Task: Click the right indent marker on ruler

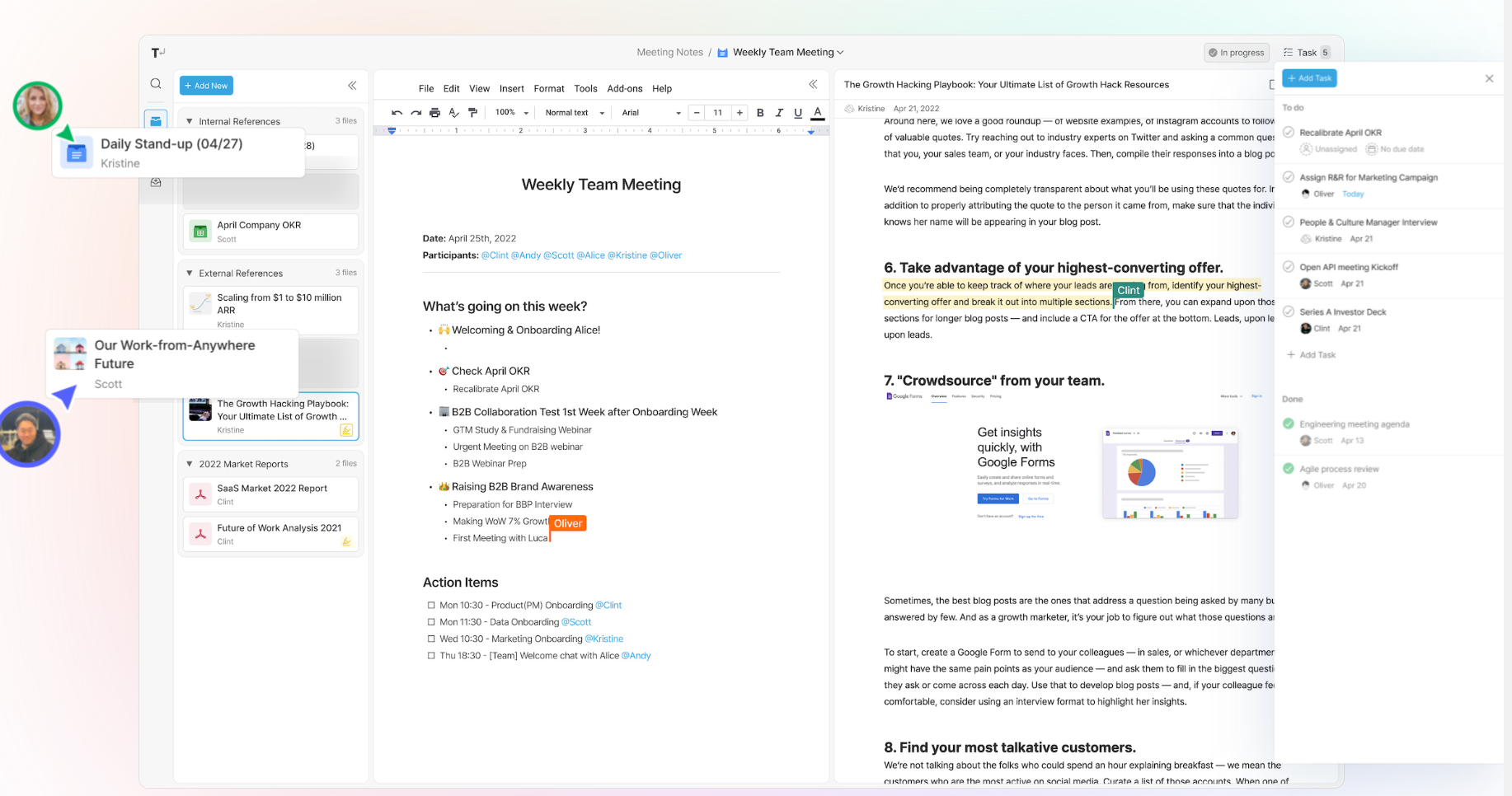Action: 811,132
